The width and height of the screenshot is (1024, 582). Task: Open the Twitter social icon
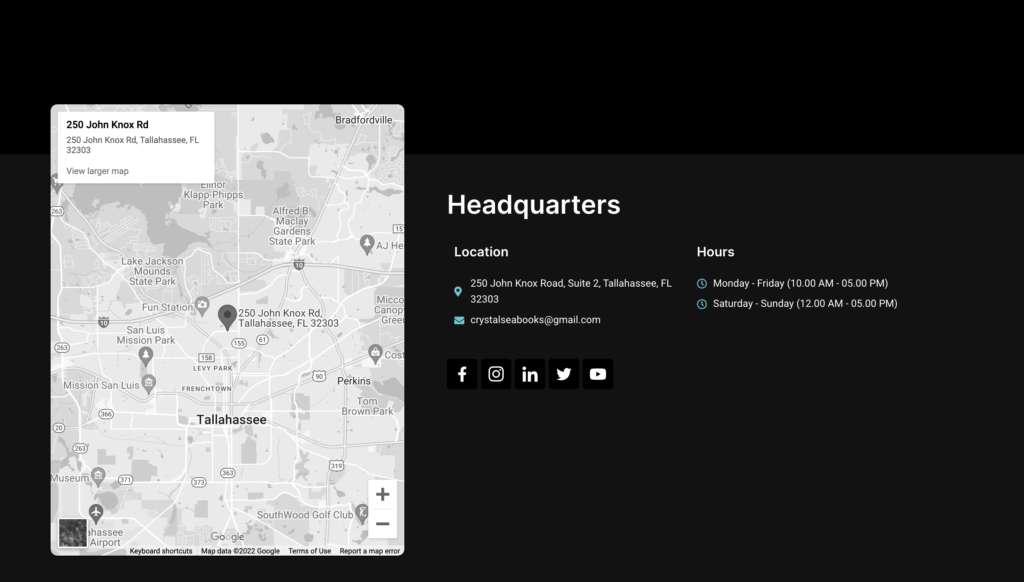pos(564,374)
